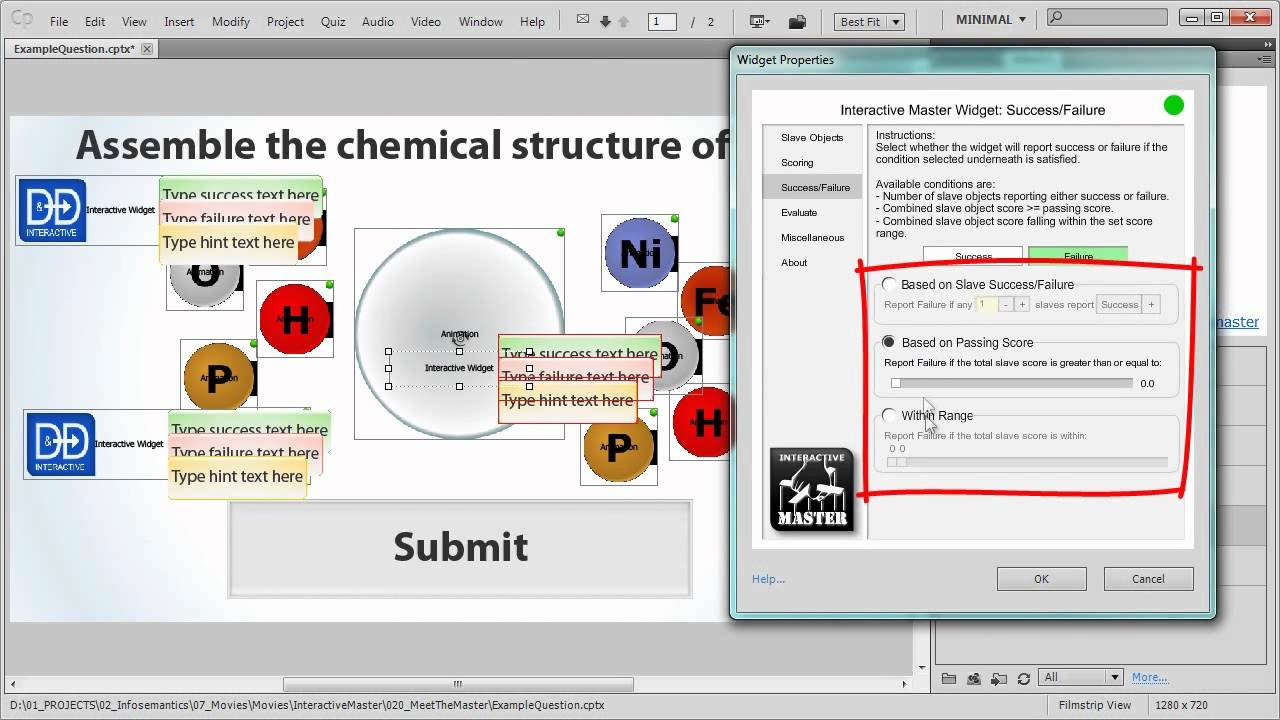Click the library import asset icon

[x=974, y=678]
